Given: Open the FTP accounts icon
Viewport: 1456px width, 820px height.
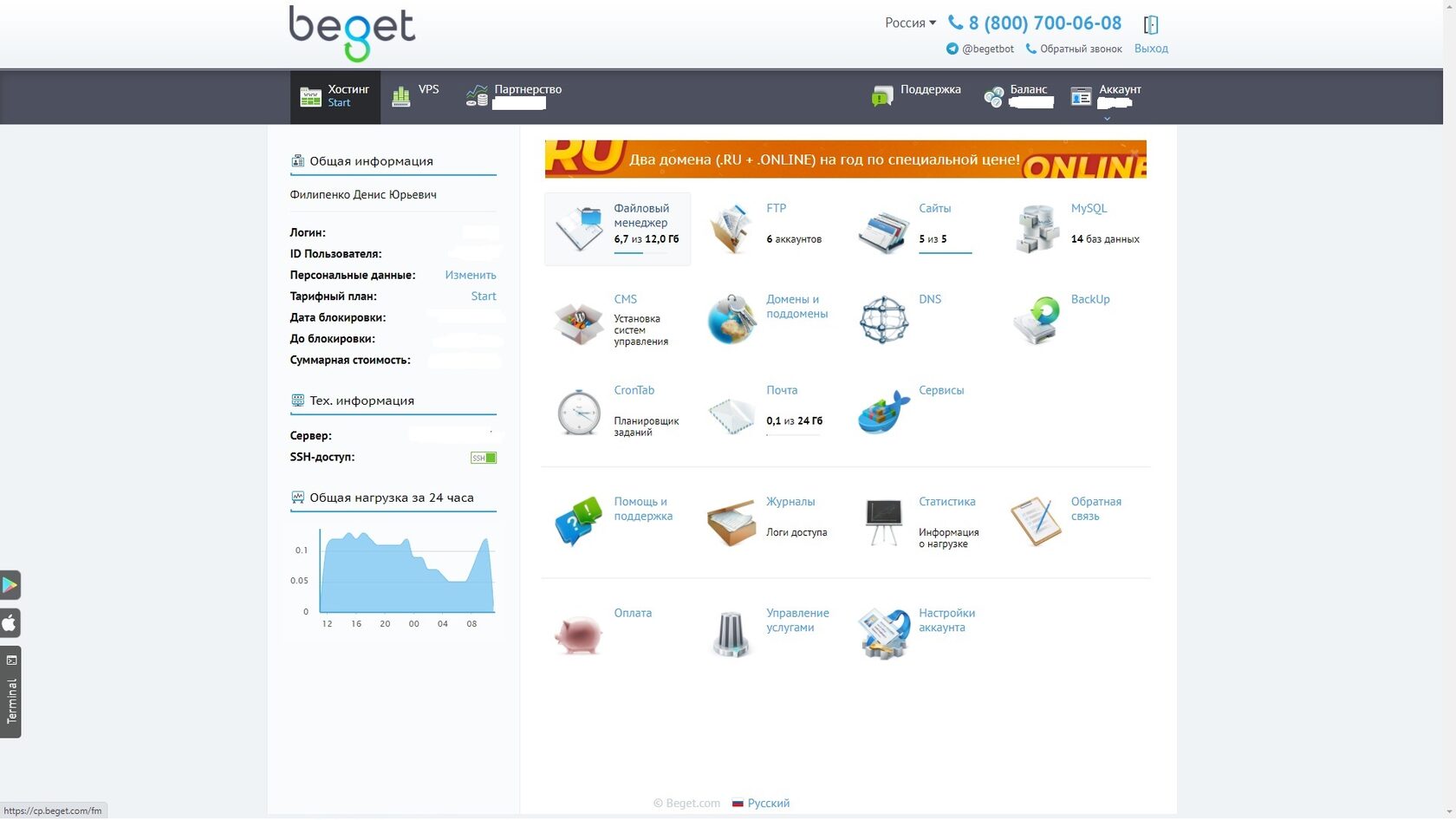Looking at the screenshot, I should pos(731,229).
